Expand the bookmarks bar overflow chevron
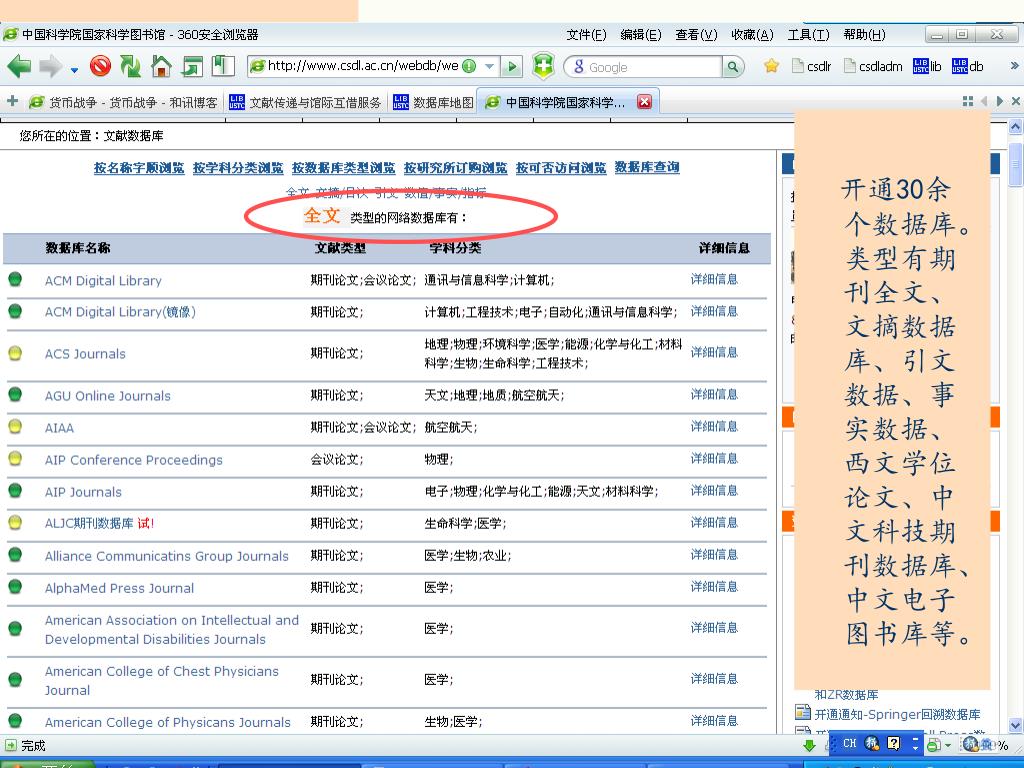Viewport: 1024px width, 768px height. [x=1014, y=65]
